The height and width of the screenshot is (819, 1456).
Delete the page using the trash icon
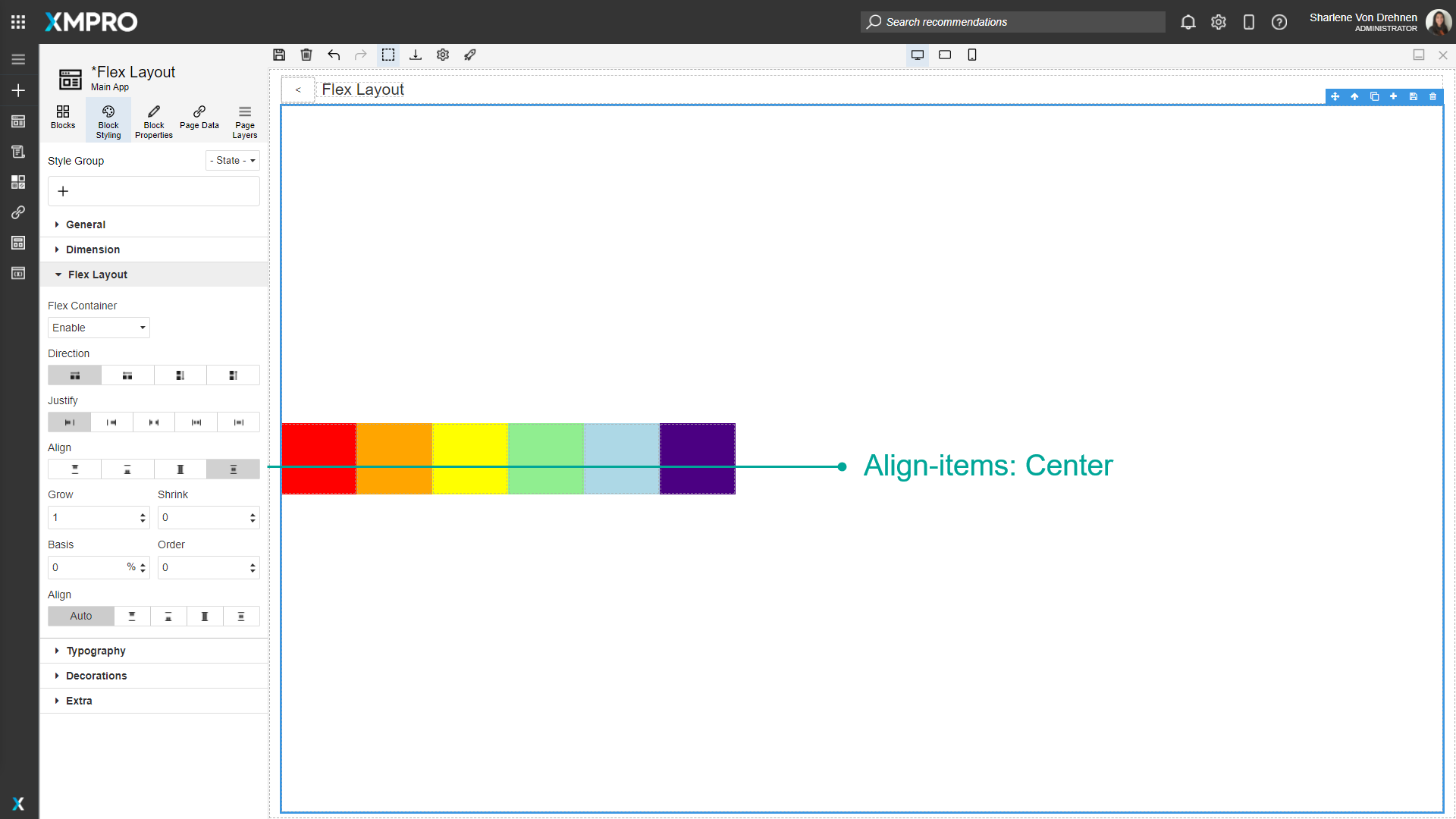[306, 55]
